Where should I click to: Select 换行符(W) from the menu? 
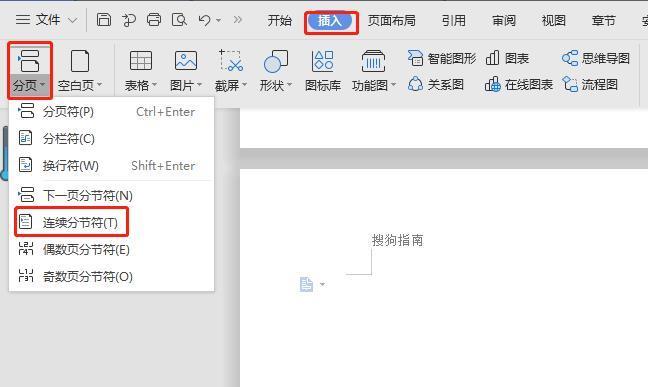point(112,165)
